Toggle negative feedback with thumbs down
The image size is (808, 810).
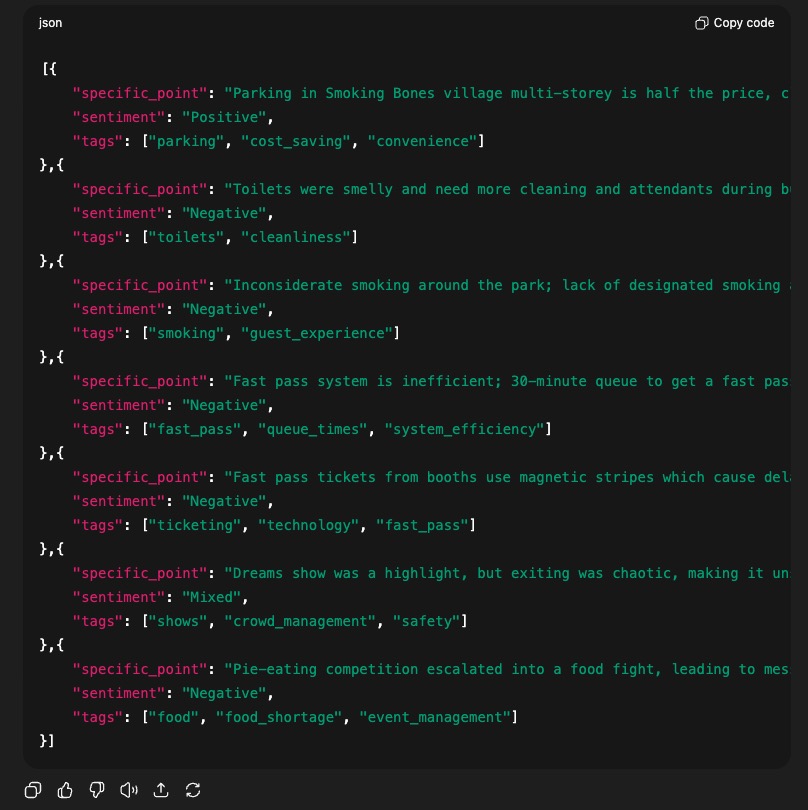[96, 790]
